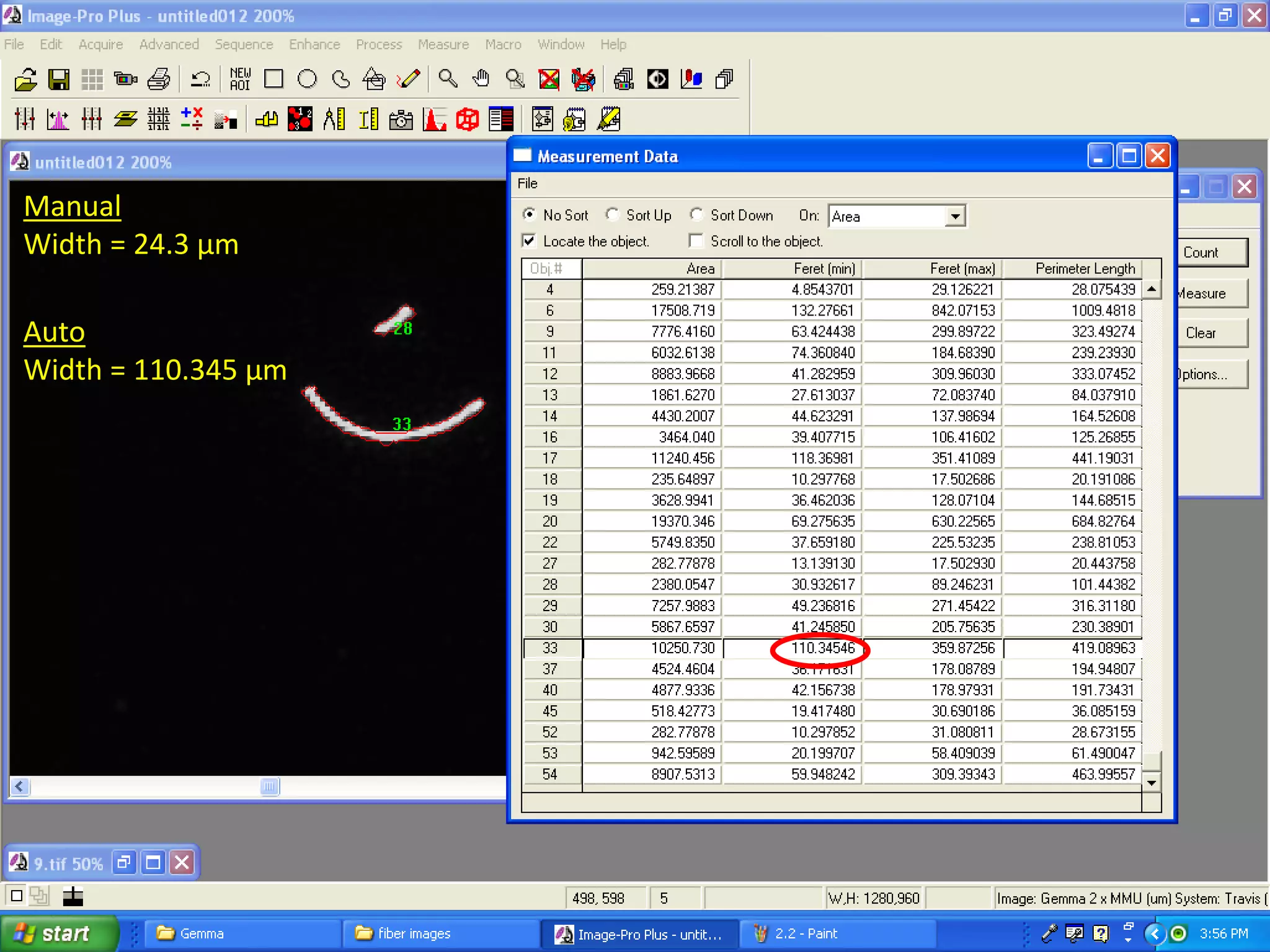Image resolution: width=1270 pixels, height=952 pixels.
Task: Restore the minimized 9.tif 50% window
Action: (x=124, y=863)
